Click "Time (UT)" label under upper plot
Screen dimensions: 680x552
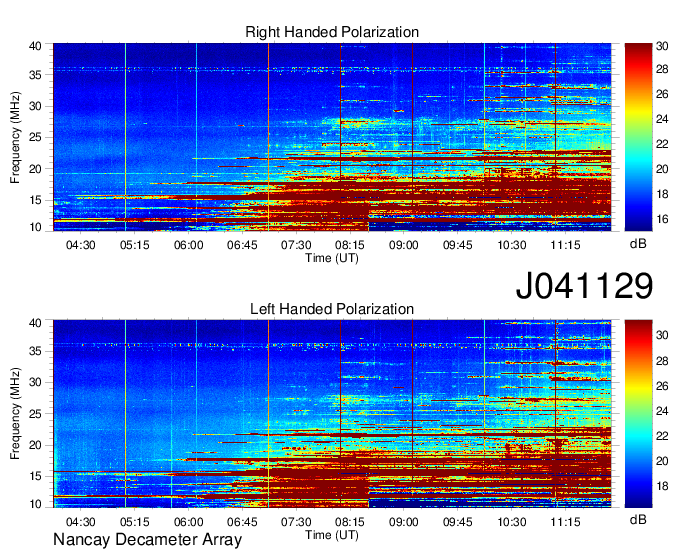(x=332, y=258)
